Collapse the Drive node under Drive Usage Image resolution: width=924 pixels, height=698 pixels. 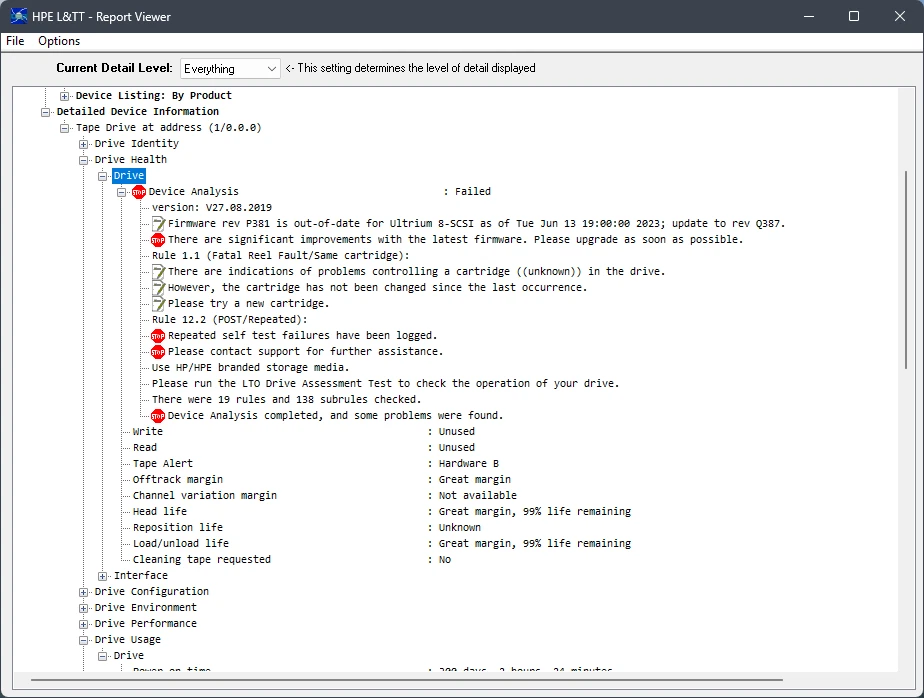(103, 656)
